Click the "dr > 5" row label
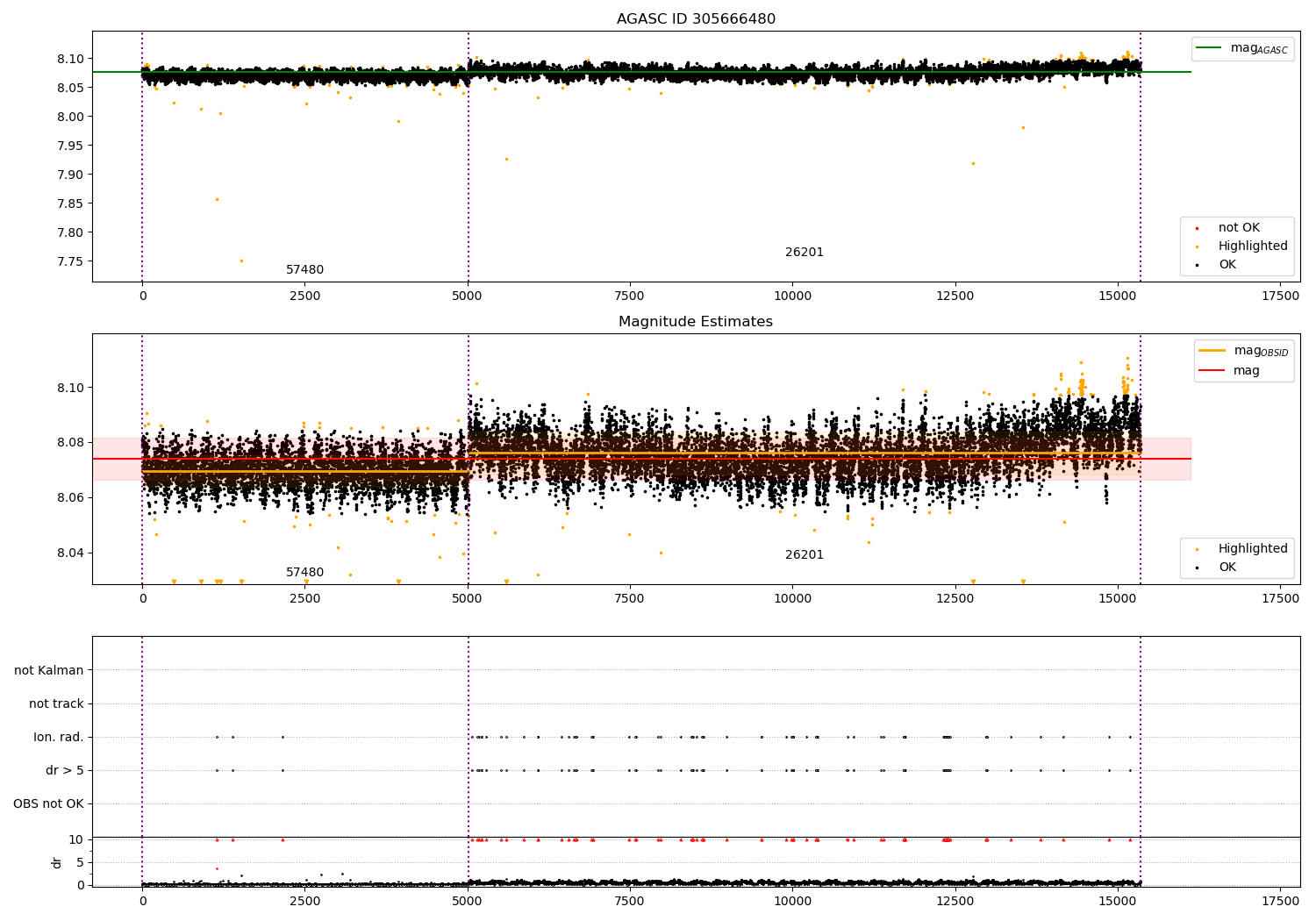 point(65,771)
